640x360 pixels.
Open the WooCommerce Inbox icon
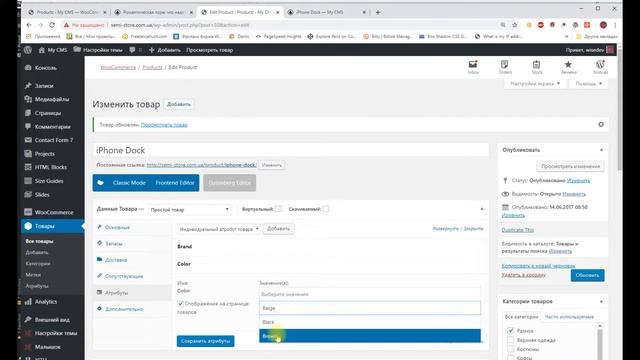pyautogui.click(x=473, y=67)
